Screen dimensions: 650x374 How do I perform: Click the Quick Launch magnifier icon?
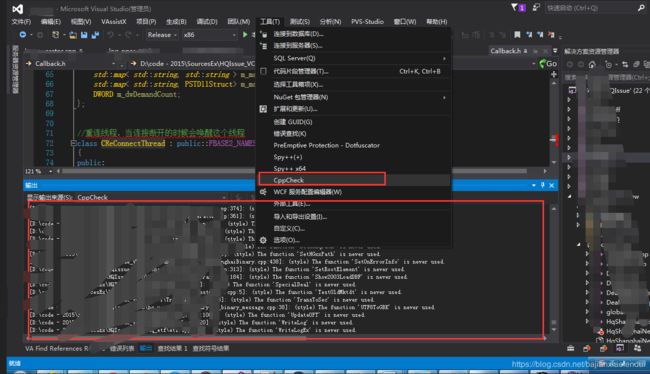pyautogui.click(x=641, y=7)
